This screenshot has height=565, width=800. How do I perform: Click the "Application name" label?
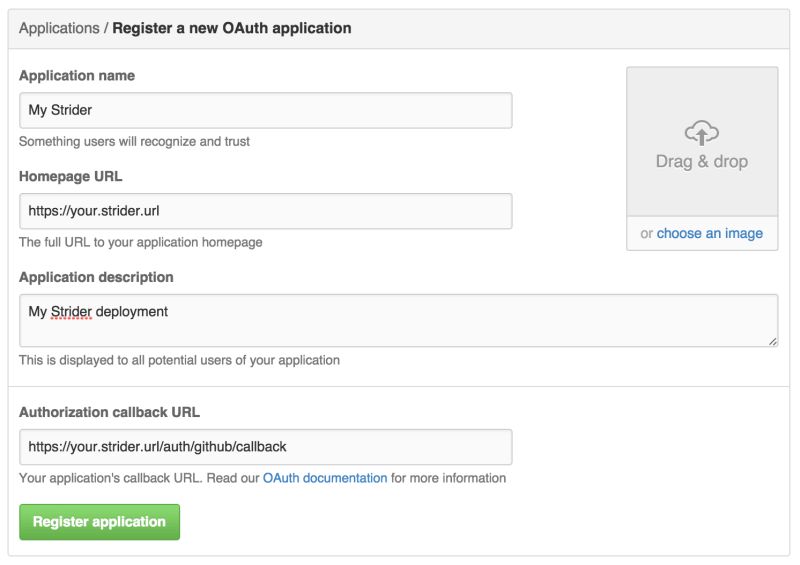pos(77,76)
